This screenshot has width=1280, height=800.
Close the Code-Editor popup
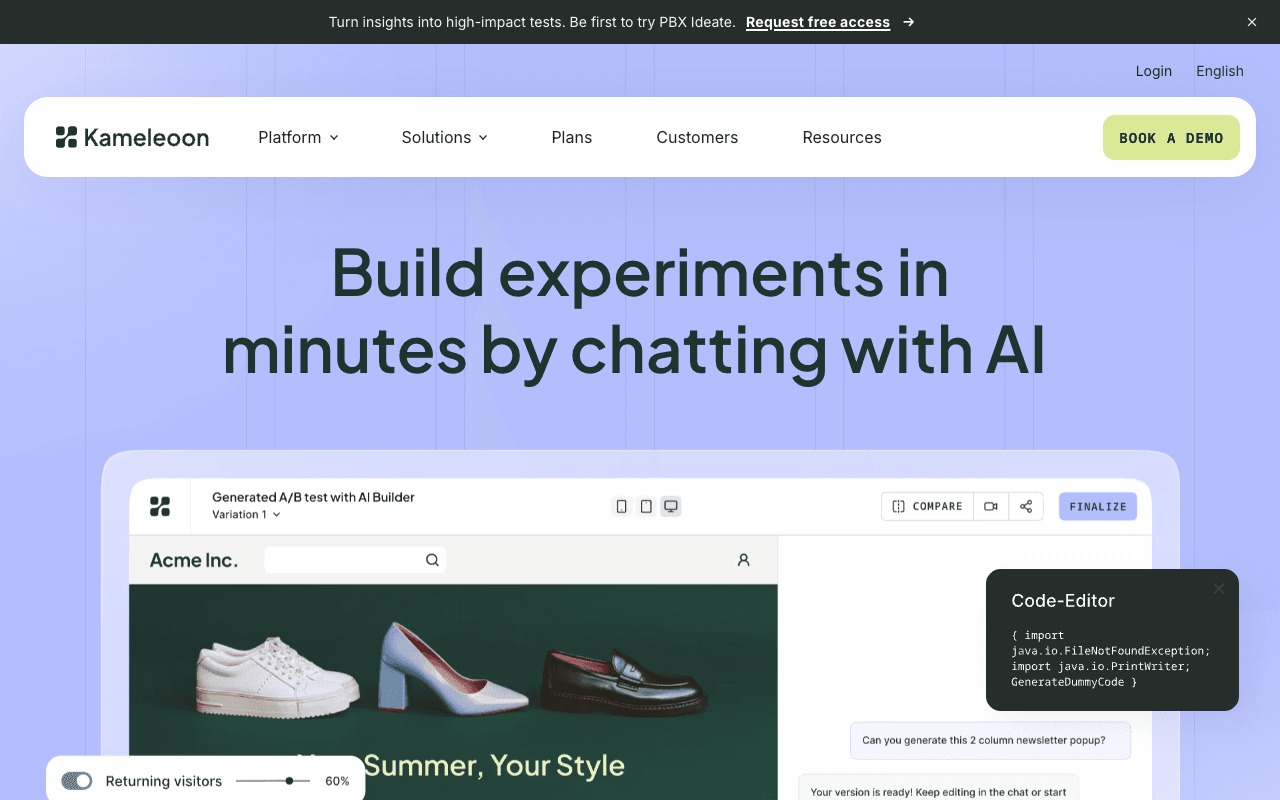[x=1218, y=589]
